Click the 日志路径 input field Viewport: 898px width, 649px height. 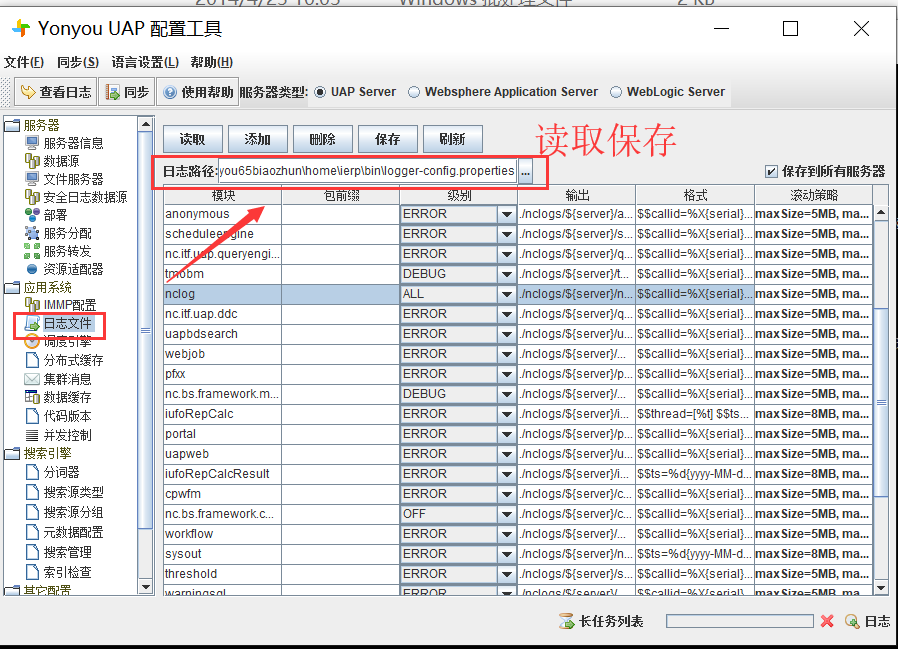pos(367,171)
